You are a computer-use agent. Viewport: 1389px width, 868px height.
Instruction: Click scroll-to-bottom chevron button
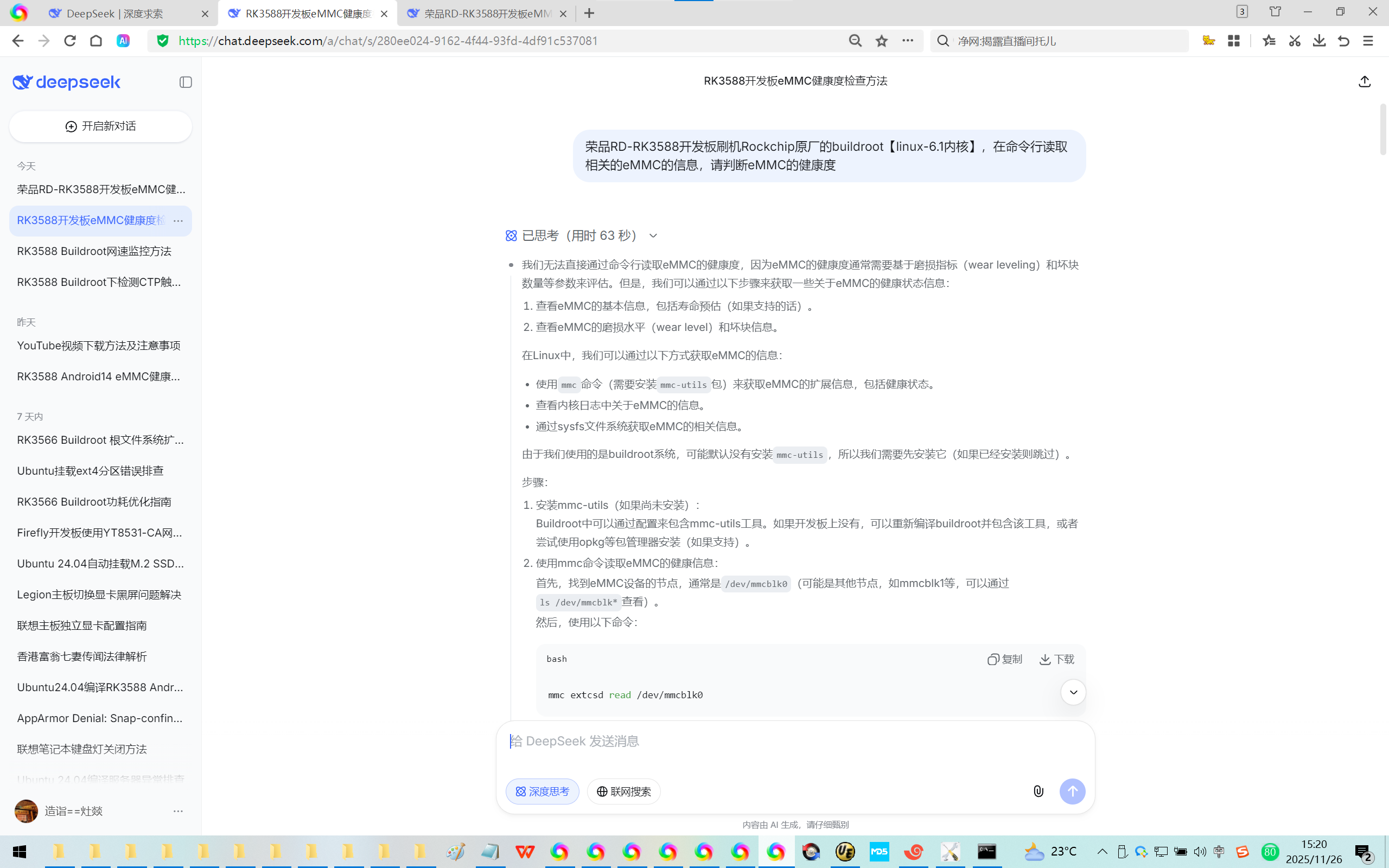click(x=1073, y=692)
